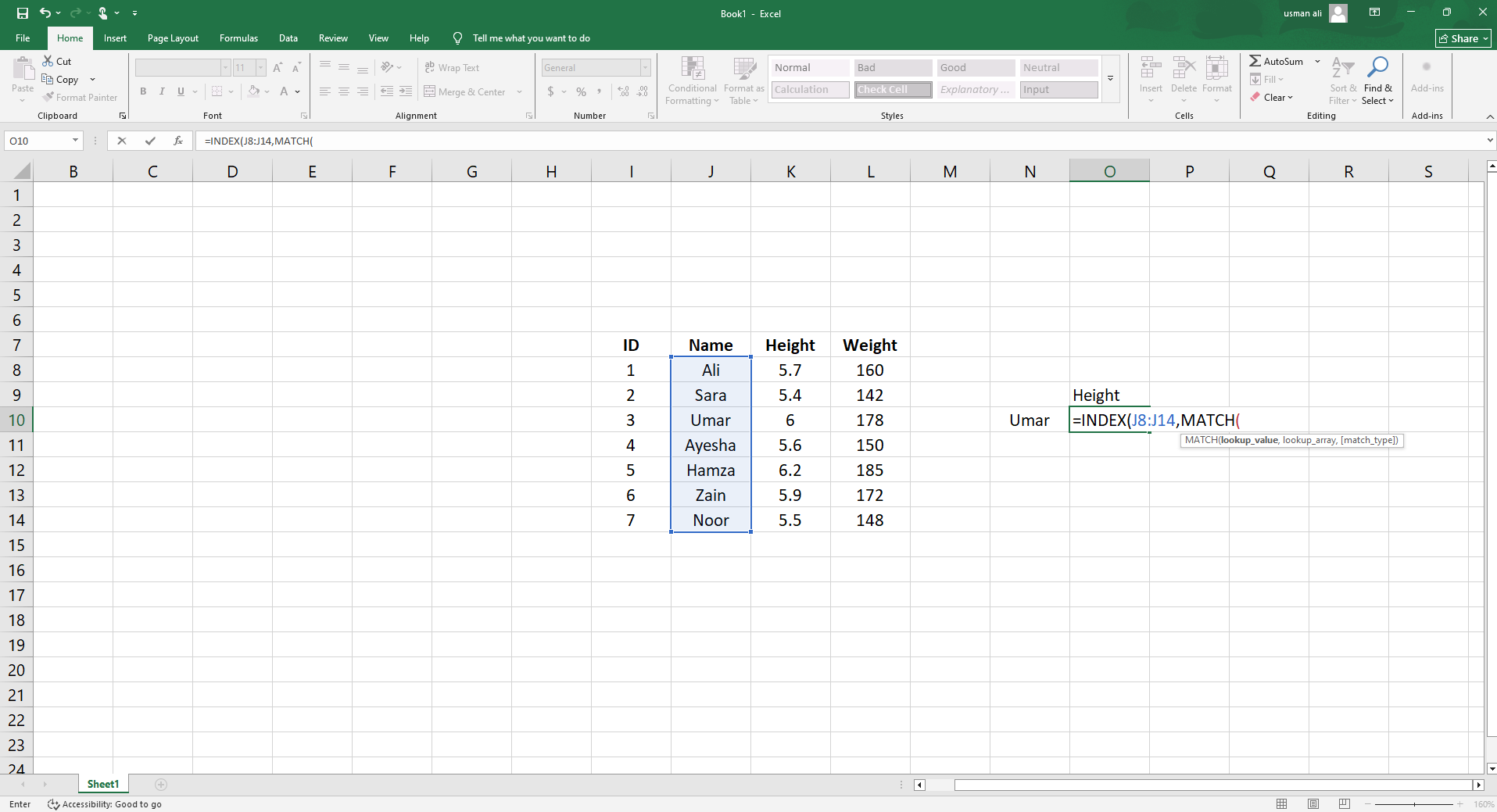Apply accounting dollar number format
1497x812 pixels.
(550, 91)
